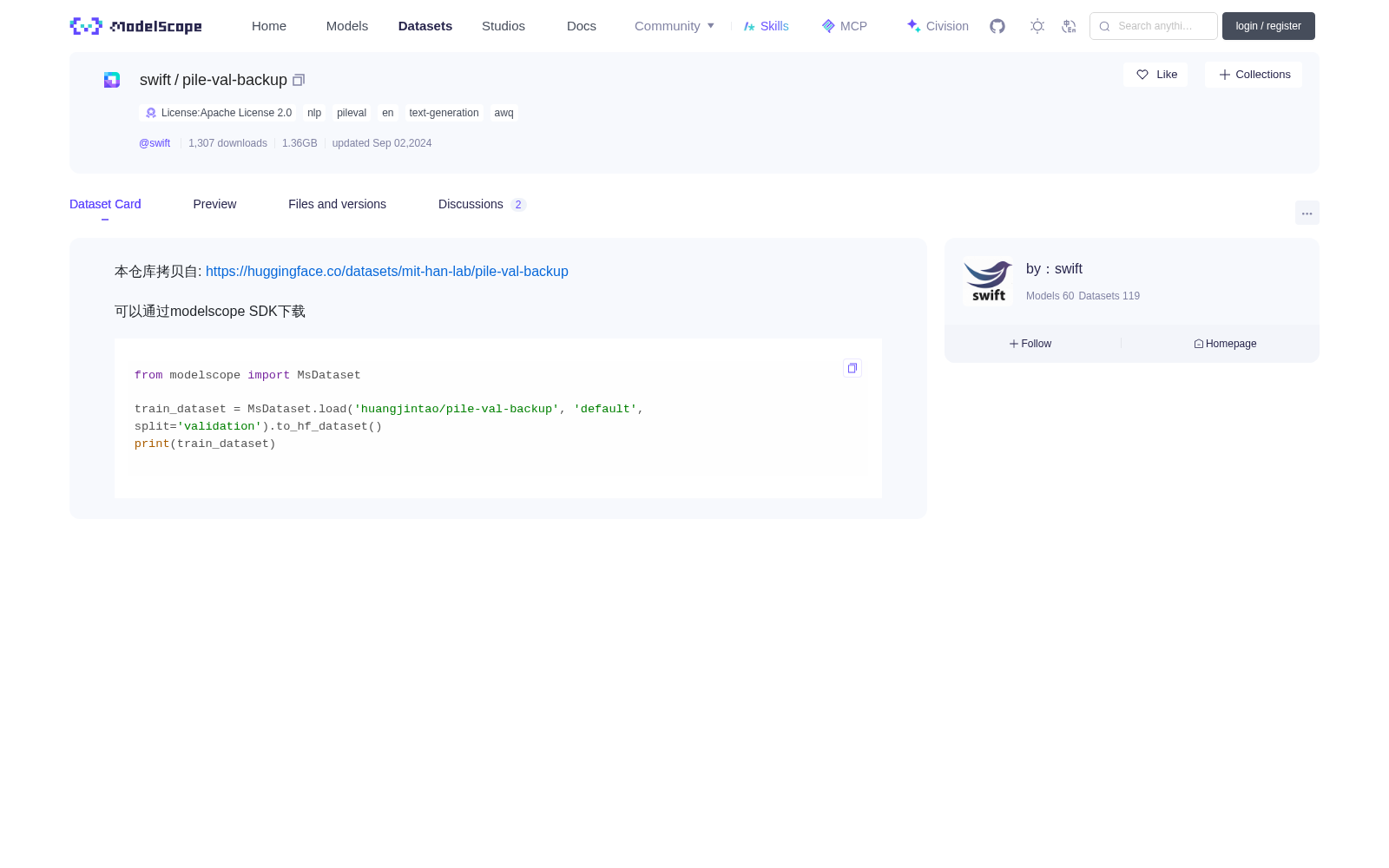Viewport: 1389px width, 868px height.
Task: Expand the Community dropdown
Action: point(675,26)
